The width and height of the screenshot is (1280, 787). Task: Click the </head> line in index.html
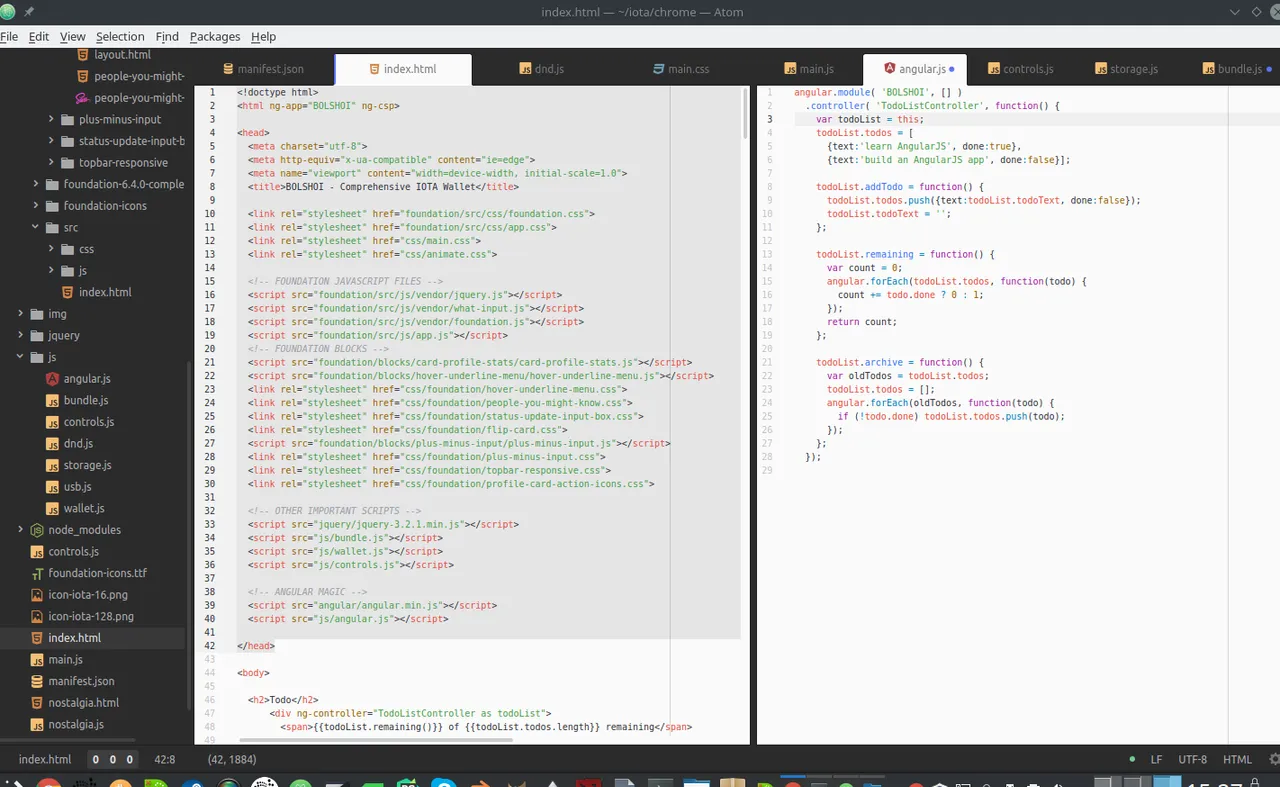(x=256, y=646)
